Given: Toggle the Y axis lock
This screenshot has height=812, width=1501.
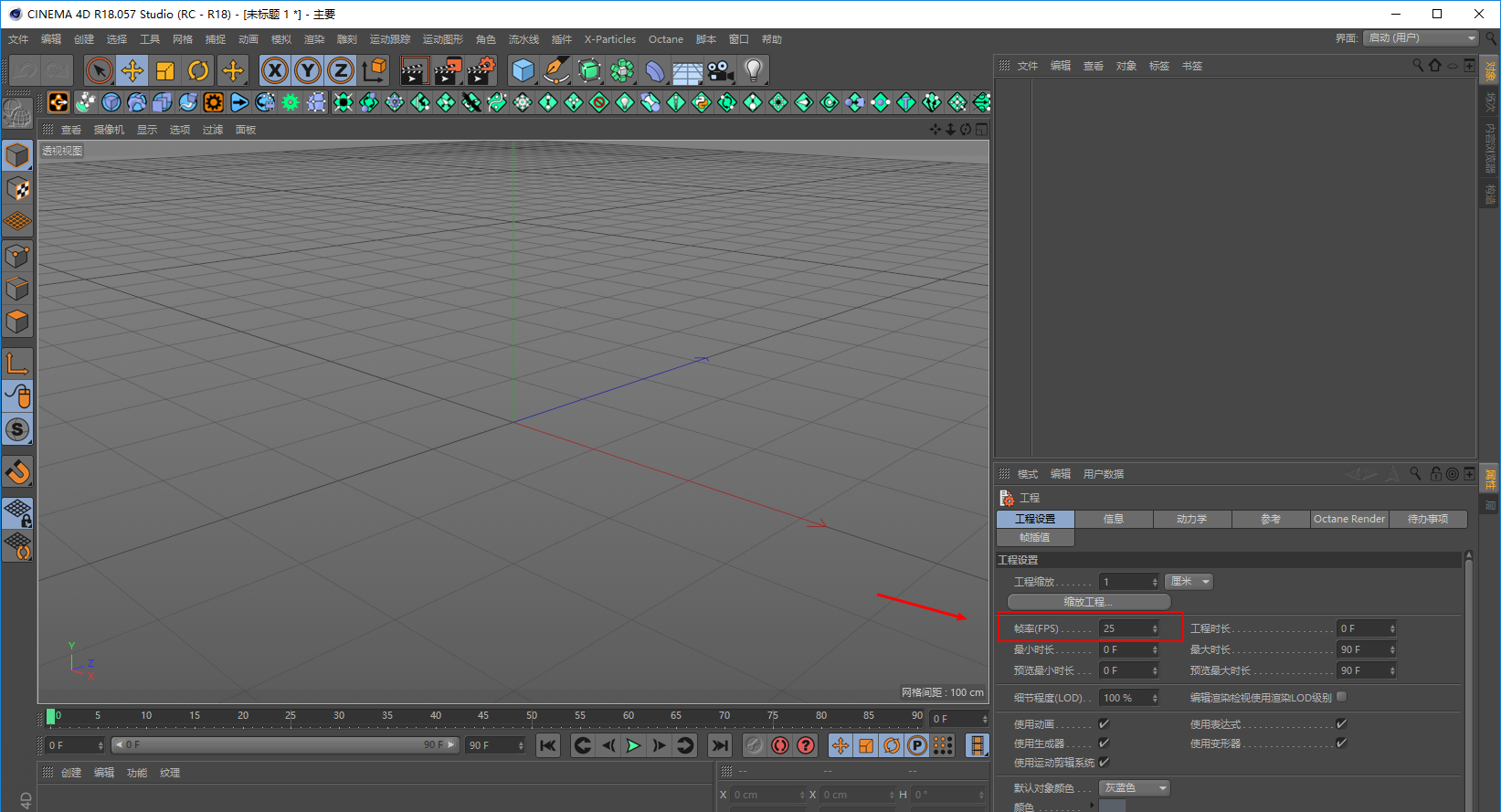Looking at the screenshot, I should (308, 70).
